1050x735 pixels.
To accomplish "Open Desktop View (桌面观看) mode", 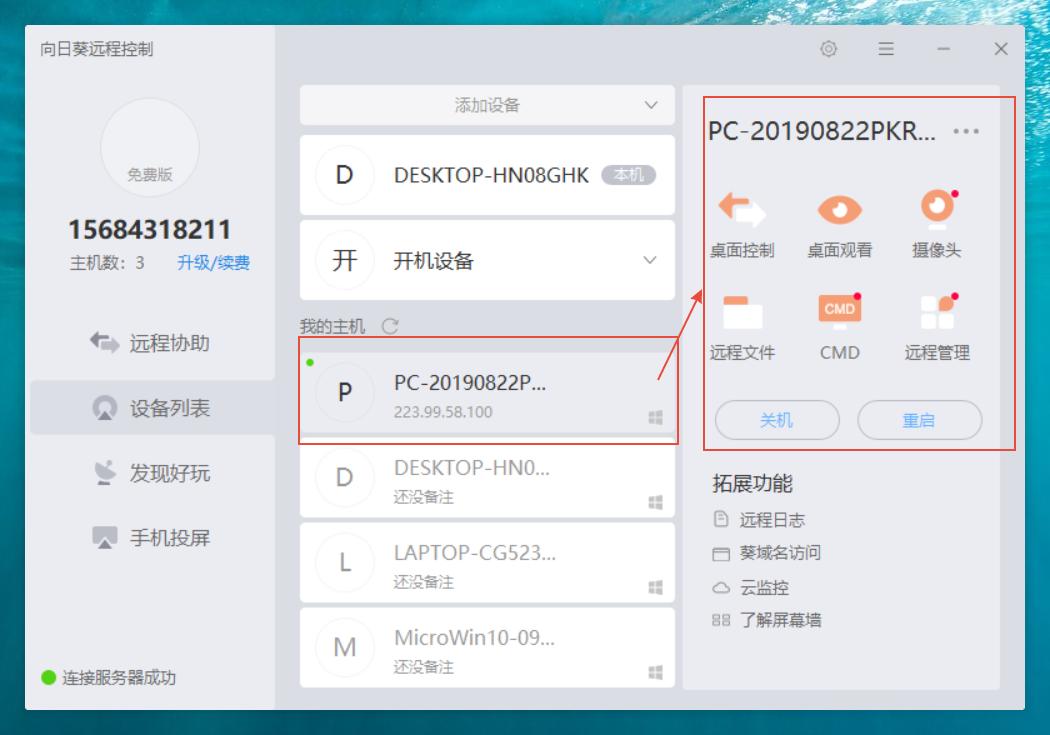I will tap(841, 222).
